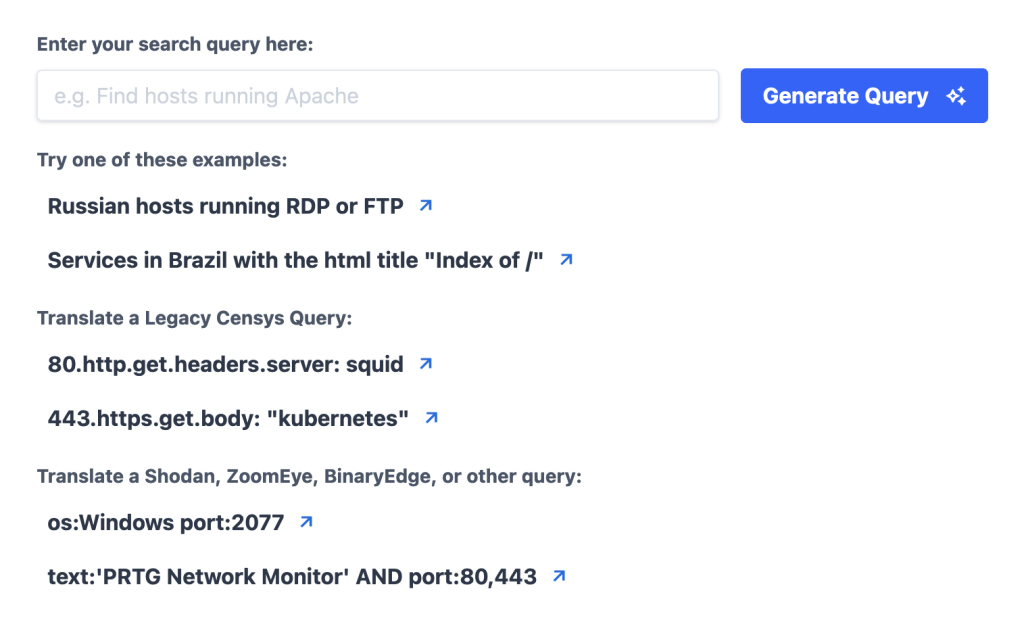Click the "Enter your search query here" label
1024x641 pixels.
point(175,44)
